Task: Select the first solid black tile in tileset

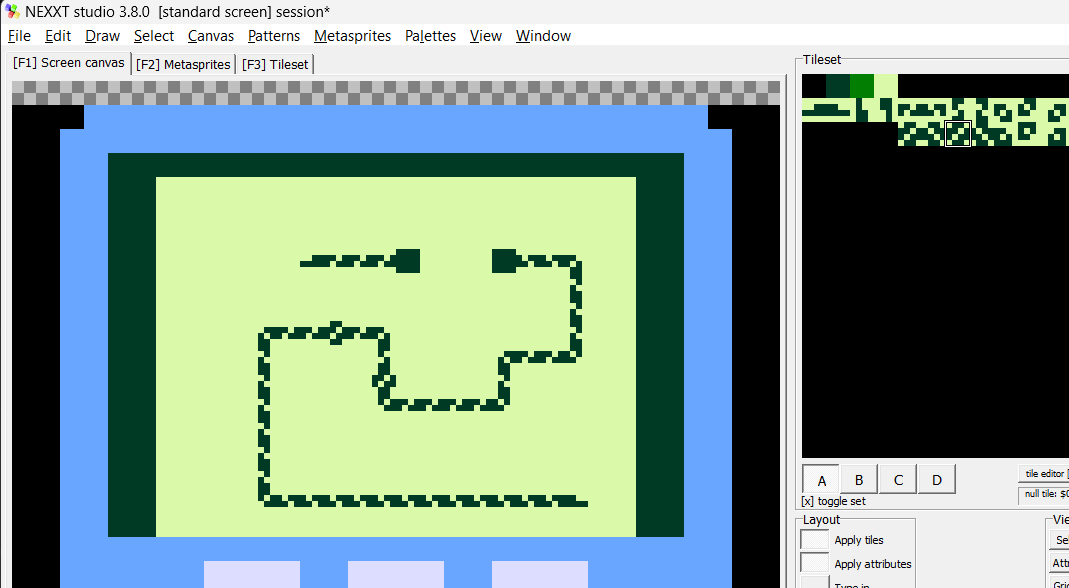Action: point(814,86)
